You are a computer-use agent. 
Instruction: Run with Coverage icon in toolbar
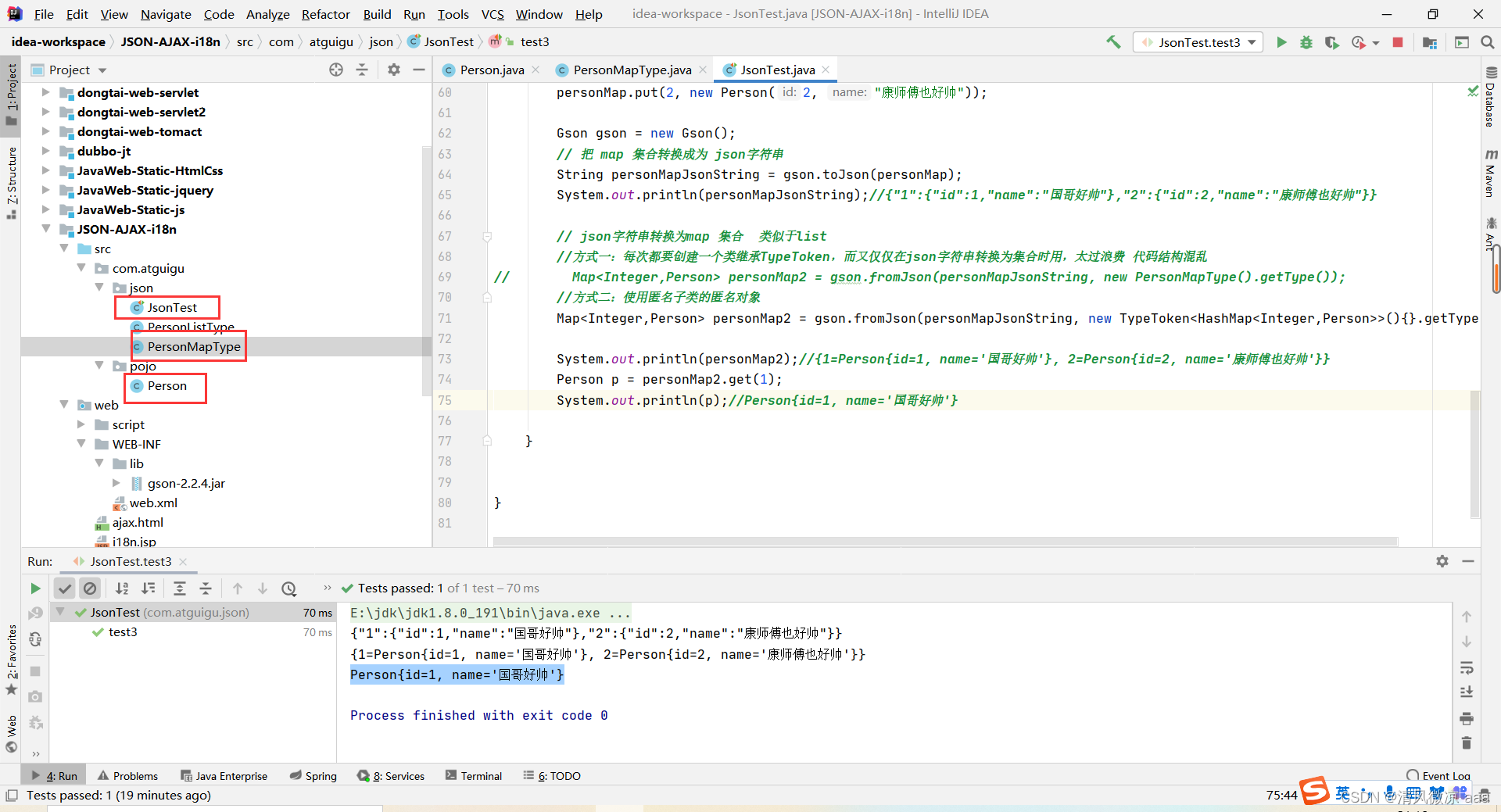pyautogui.click(x=1331, y=42)
